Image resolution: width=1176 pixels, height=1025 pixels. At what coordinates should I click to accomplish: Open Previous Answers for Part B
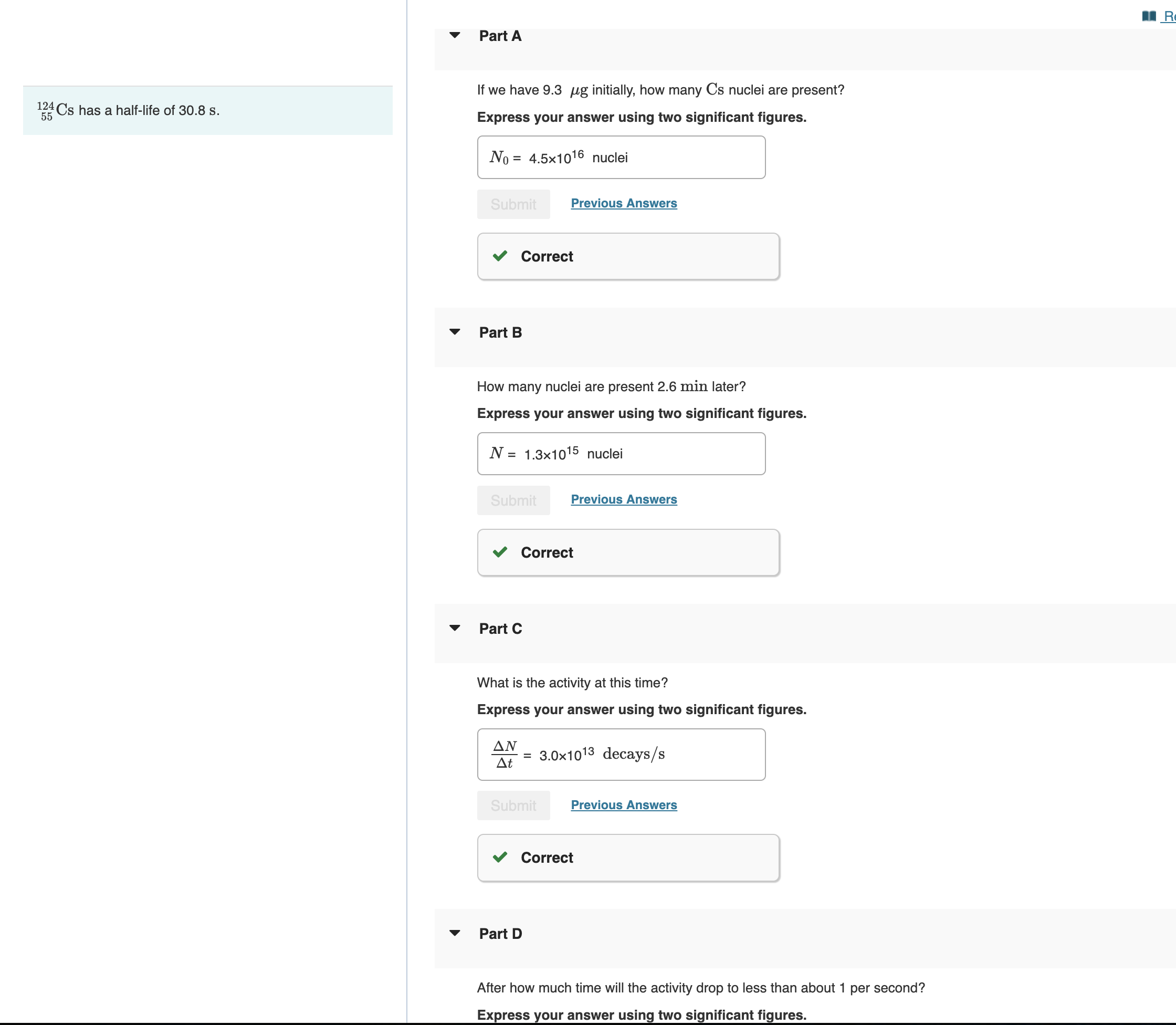[624, 499]
